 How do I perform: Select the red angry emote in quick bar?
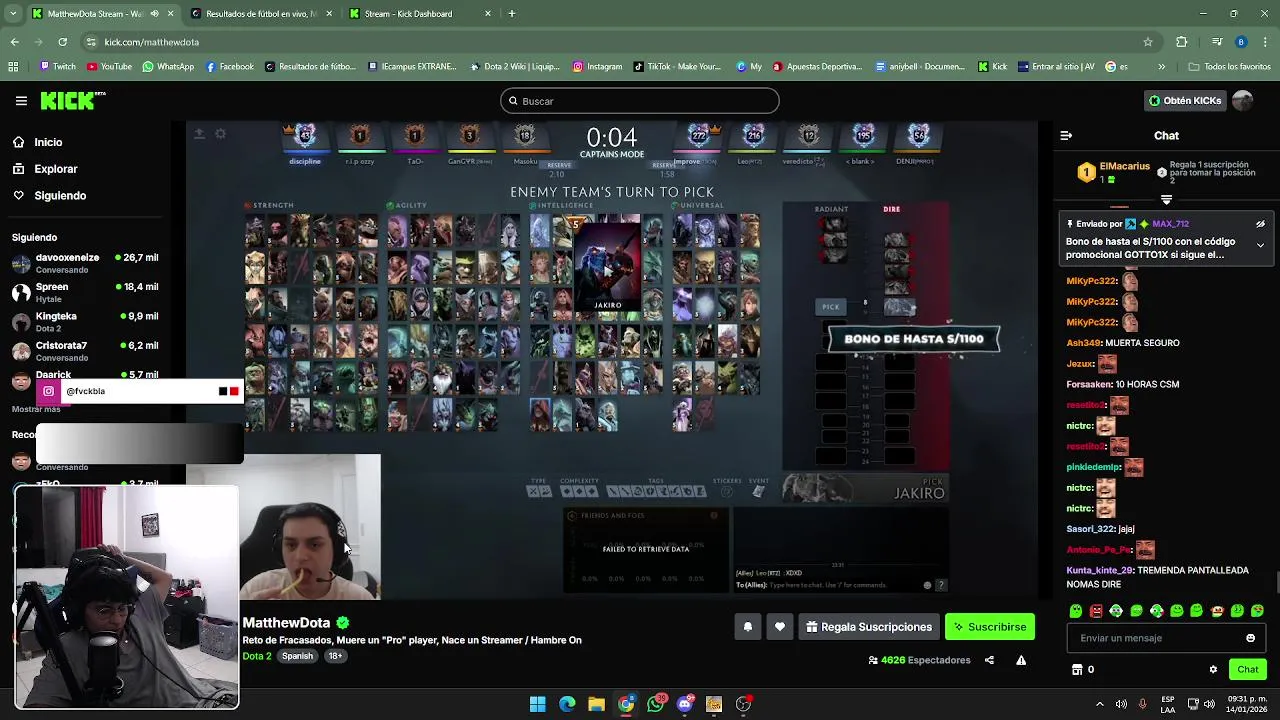1096,611
